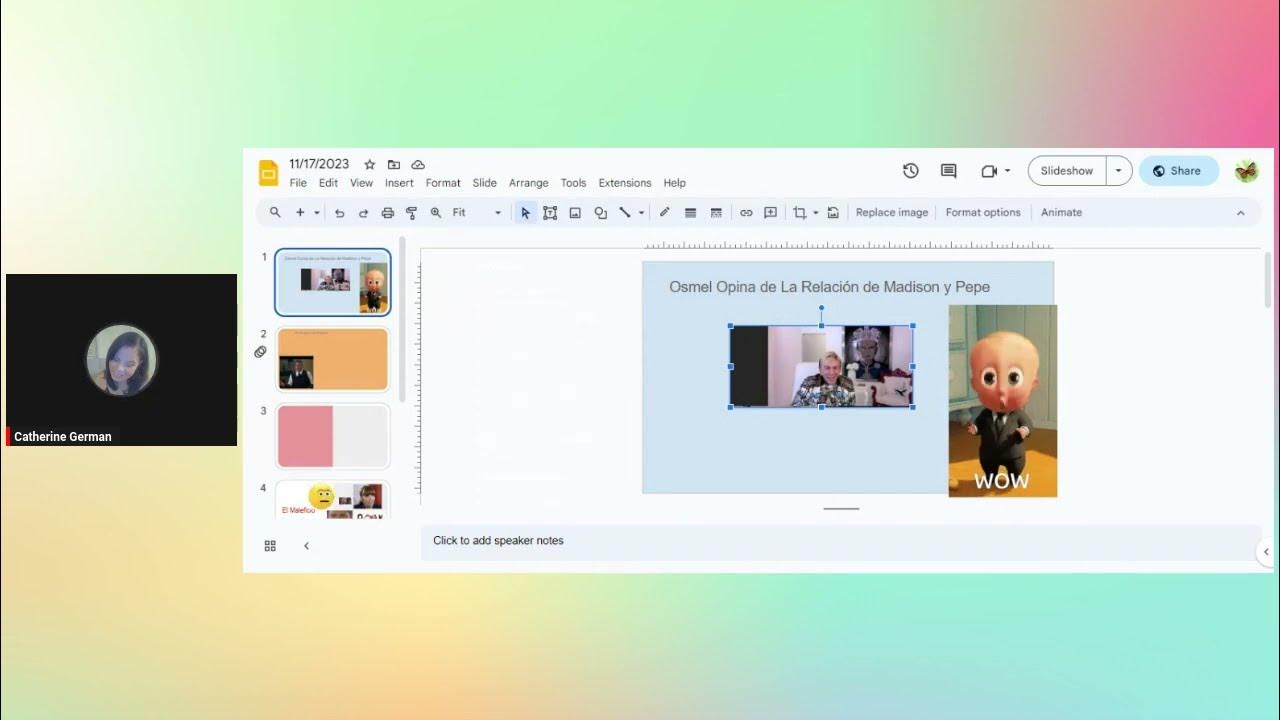The width and height of the screenshot is (1280, 720).
Task: Select slide 1 thumbnail
Action: pyautogui.click(x=333, y=282)
